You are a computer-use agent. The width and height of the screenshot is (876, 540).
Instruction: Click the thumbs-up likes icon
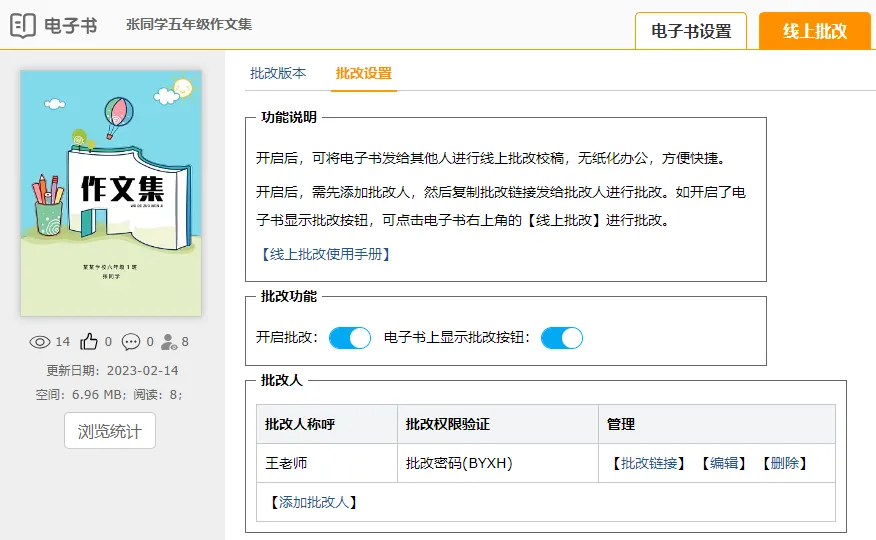click(x=89, y=342)
